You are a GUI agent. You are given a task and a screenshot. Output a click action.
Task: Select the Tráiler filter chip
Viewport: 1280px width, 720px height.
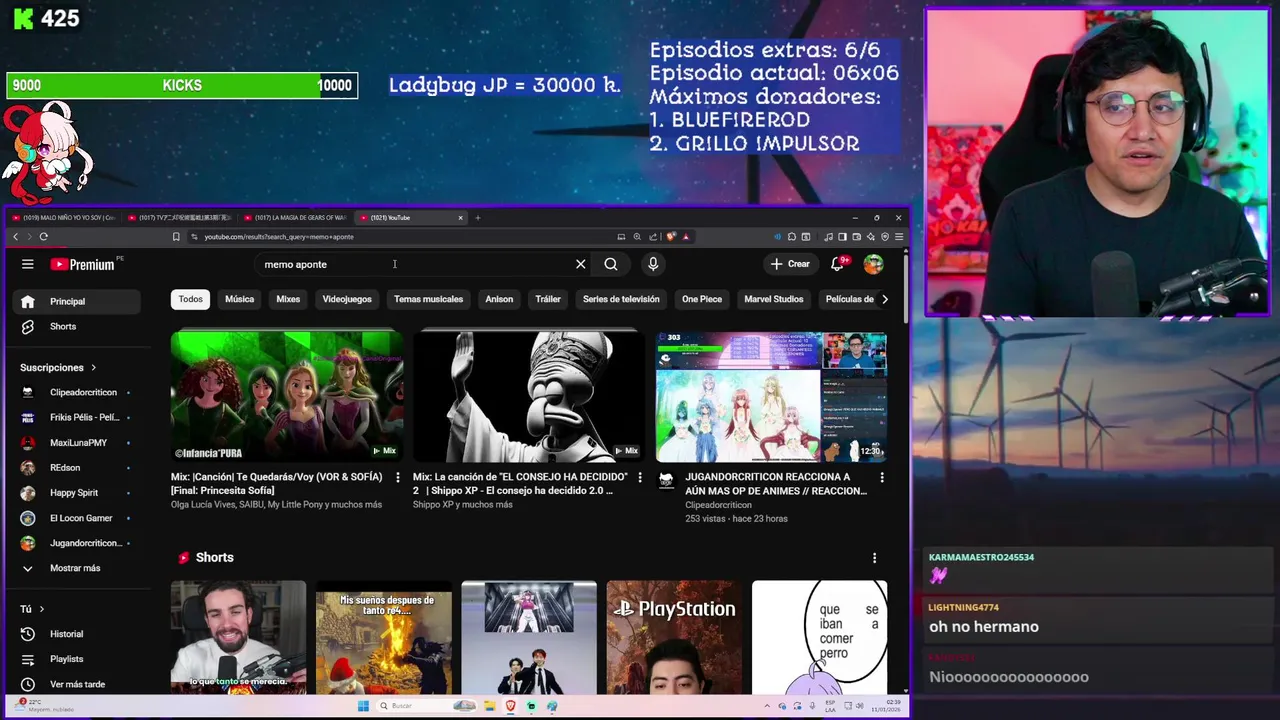tap(548, 299)
